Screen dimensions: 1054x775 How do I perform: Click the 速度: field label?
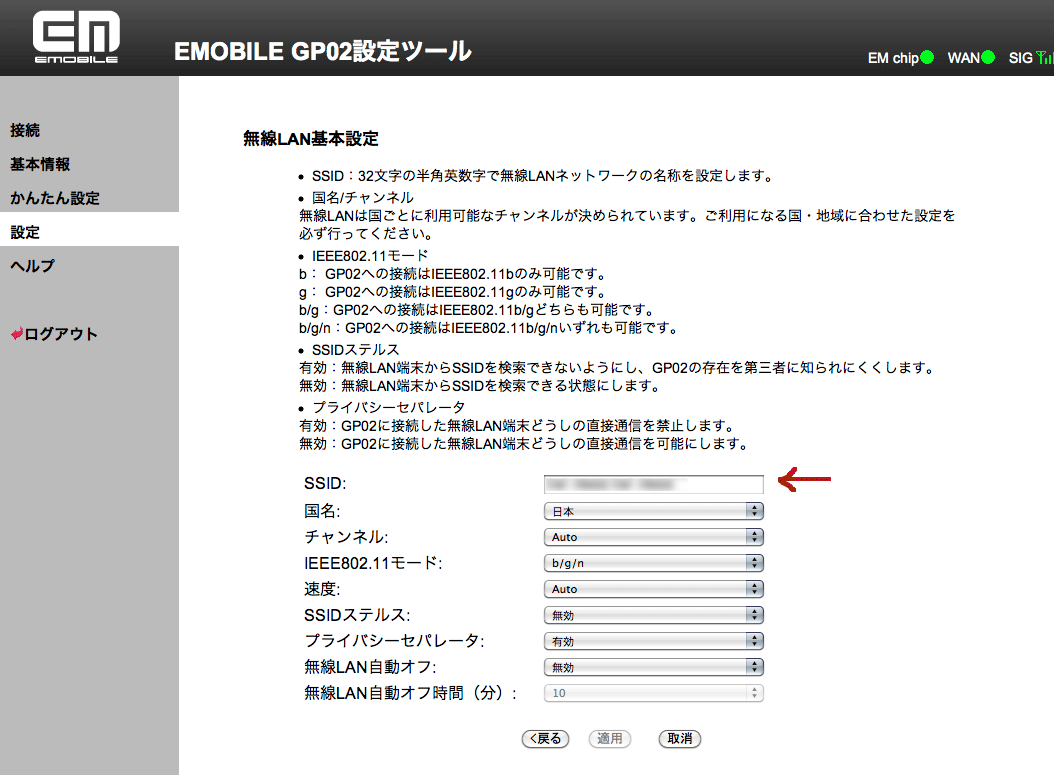(x=322, y=589)
